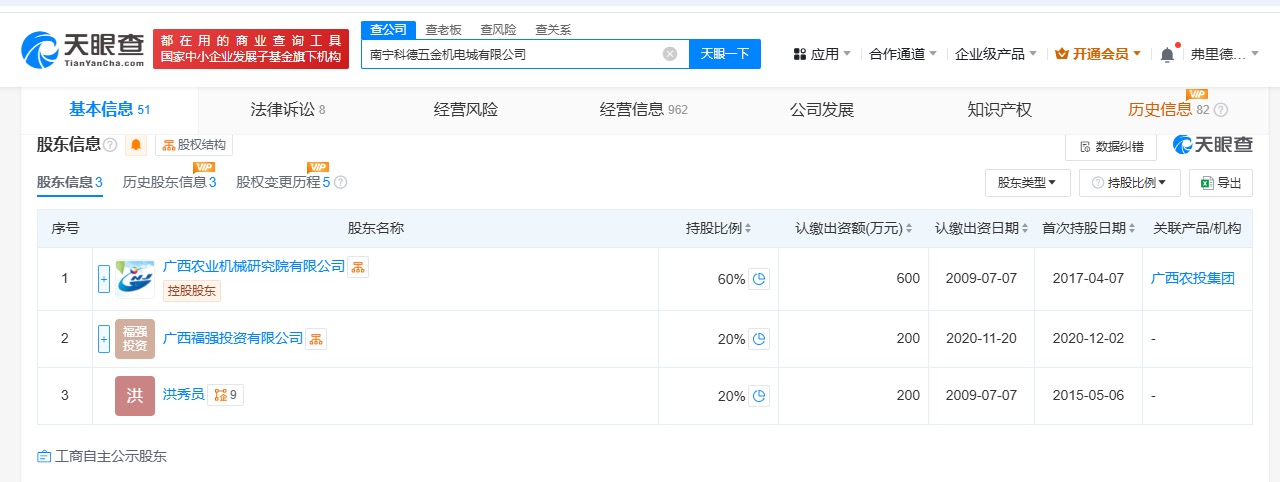This screenshot has width=1280, height=482.
Task: Click the 2017-04-07 date cell
Action: (x=1088, y=279)
